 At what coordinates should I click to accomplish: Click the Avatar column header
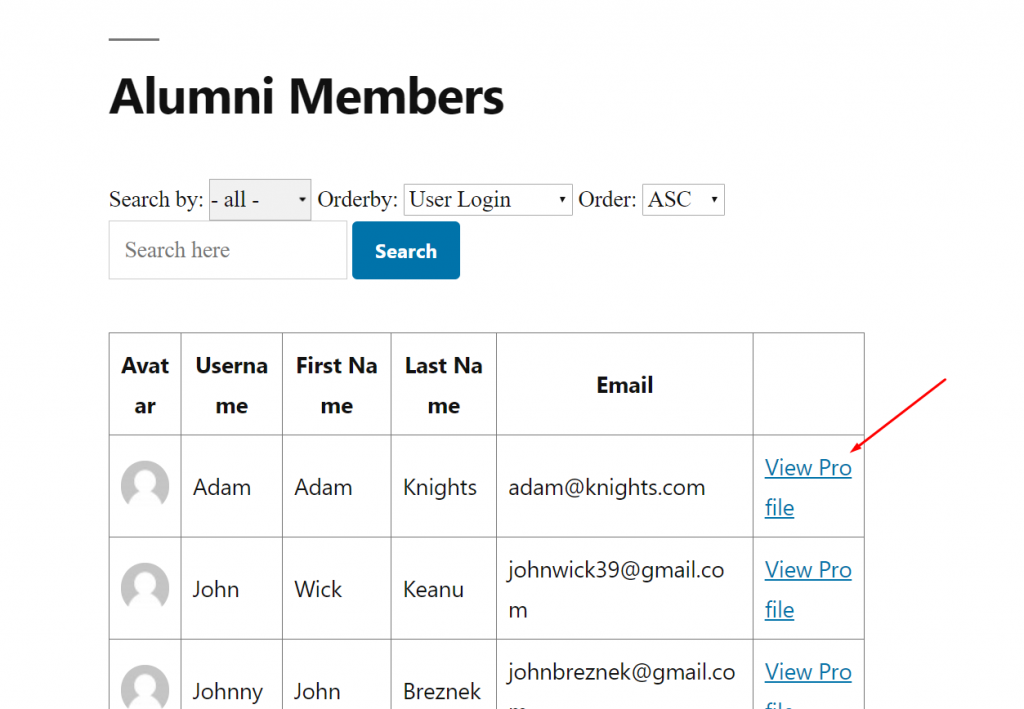pyautogui.click(x=145, y=385)
